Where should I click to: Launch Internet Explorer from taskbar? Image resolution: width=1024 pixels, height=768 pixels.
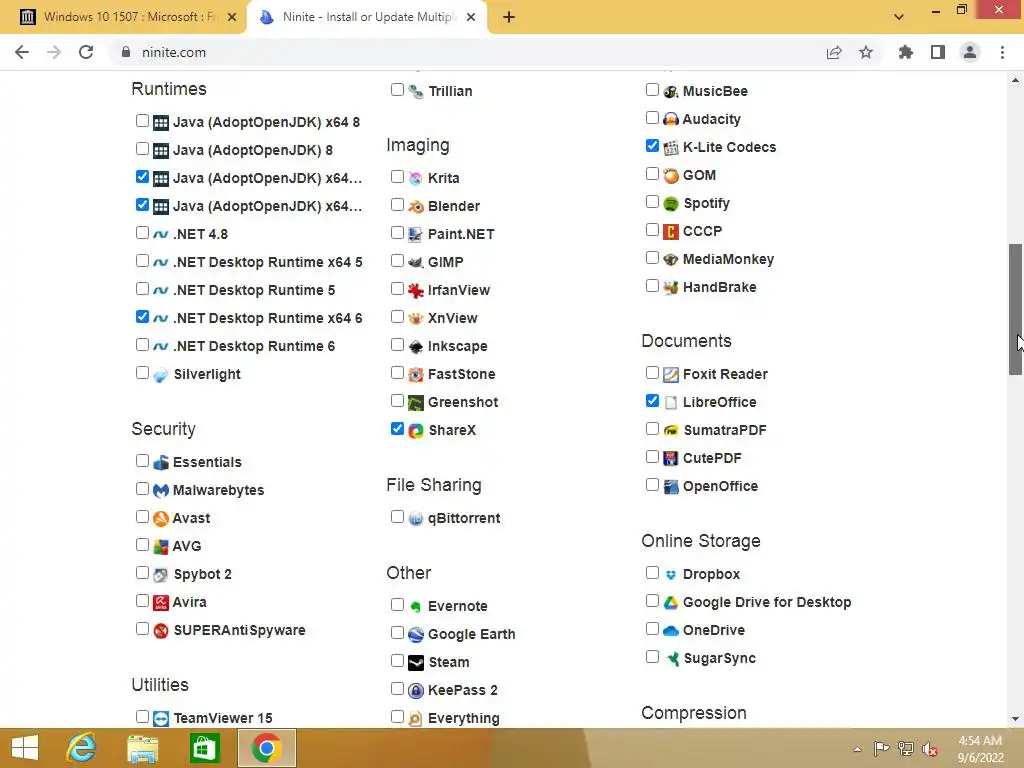tap(81, 748)
